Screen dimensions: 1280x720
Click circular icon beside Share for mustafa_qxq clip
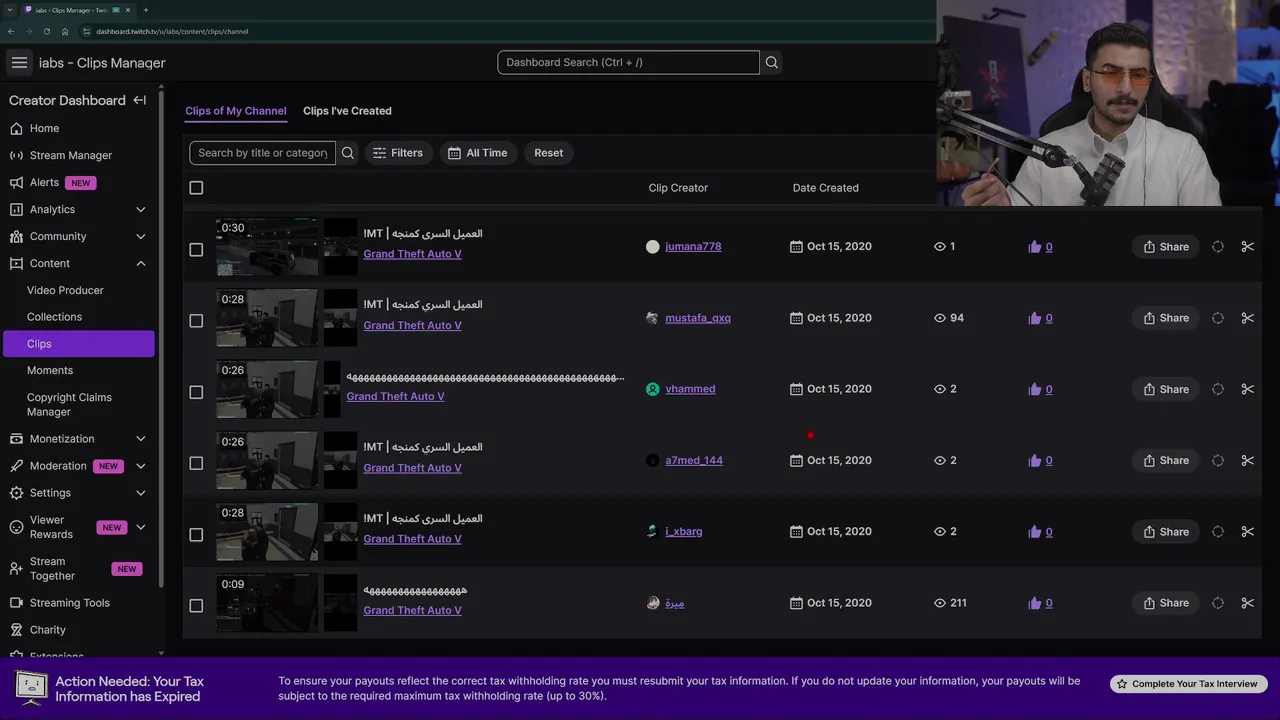click(x=1218, y=318)
